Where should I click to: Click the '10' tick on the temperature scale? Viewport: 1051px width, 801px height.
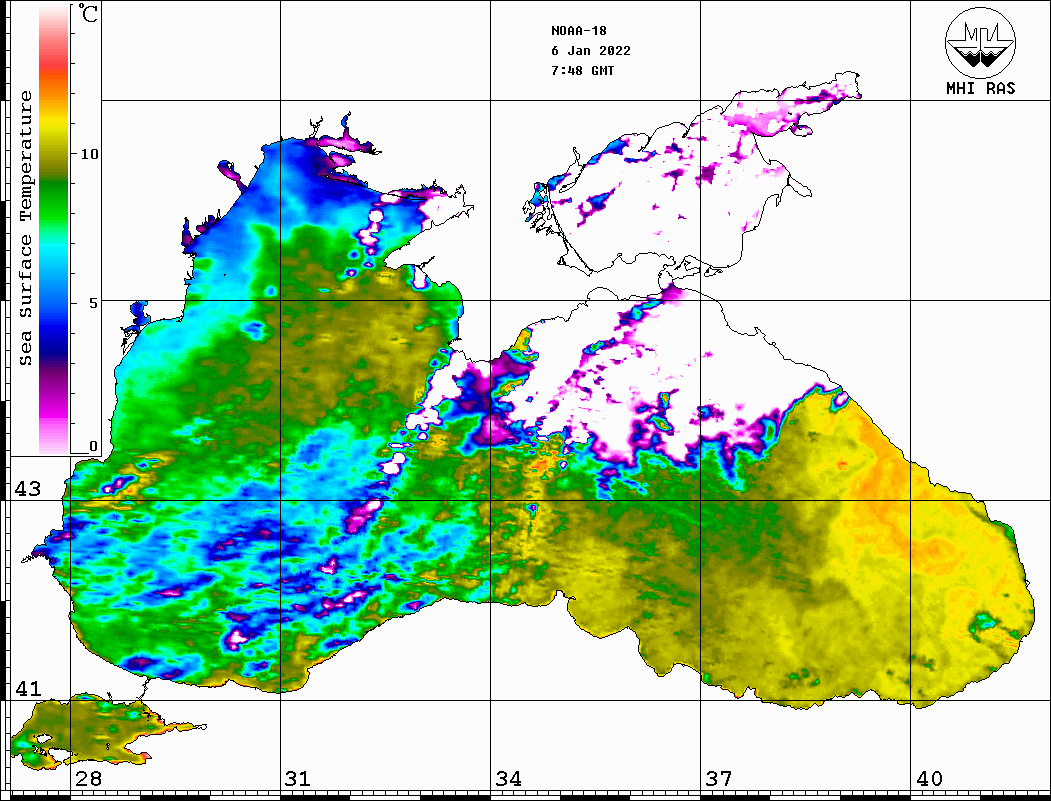point(89,154)
